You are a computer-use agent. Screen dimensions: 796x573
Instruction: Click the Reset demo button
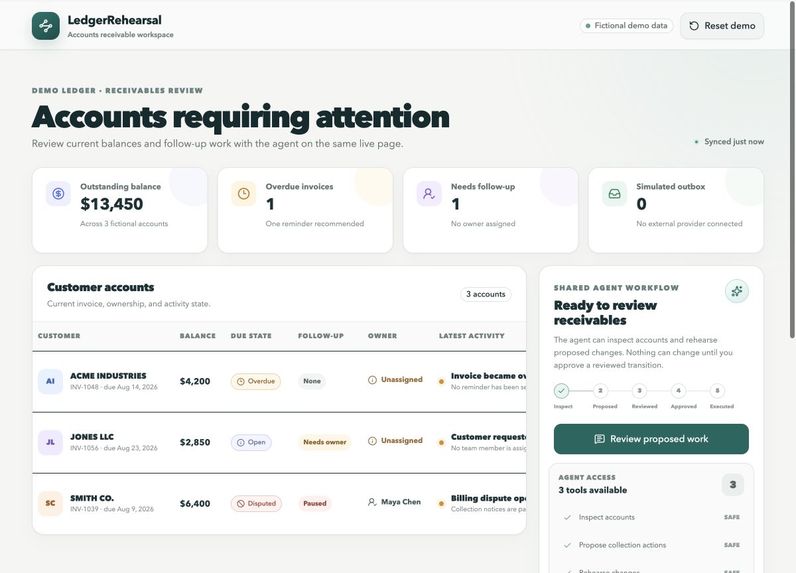tap(722, 26)
